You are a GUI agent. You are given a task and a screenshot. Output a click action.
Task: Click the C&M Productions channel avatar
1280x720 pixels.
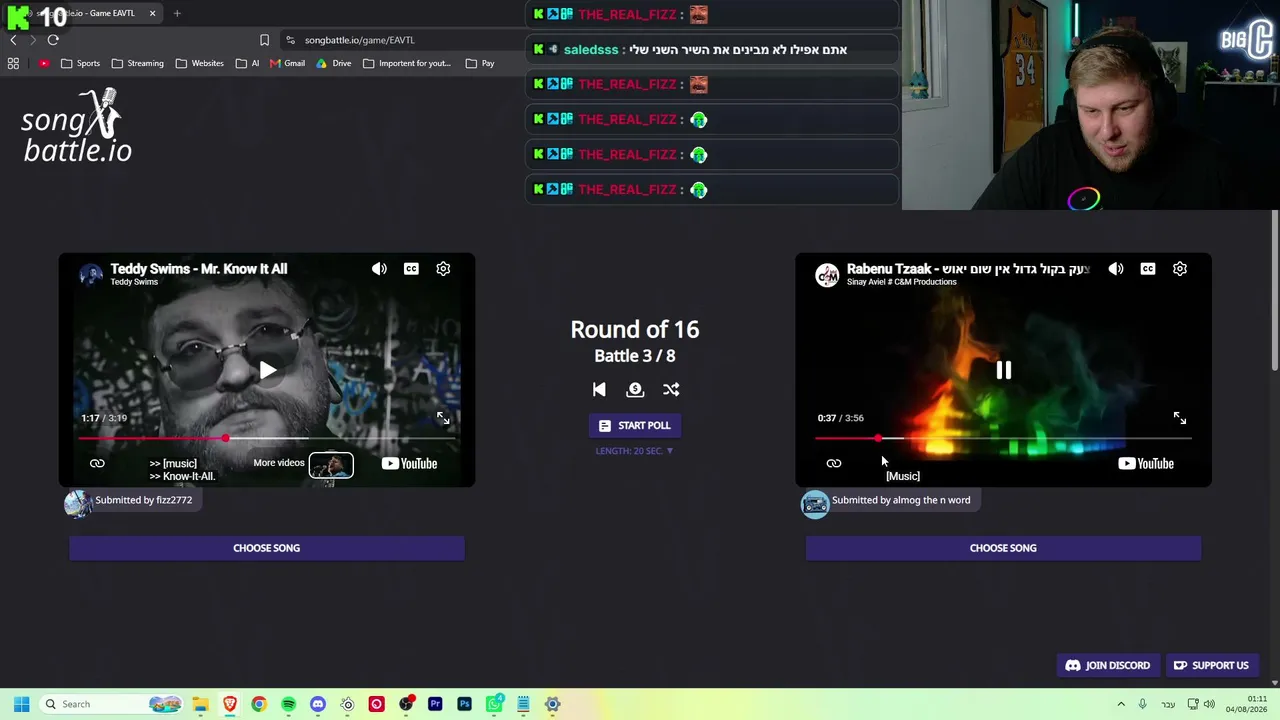click(827, 275)
